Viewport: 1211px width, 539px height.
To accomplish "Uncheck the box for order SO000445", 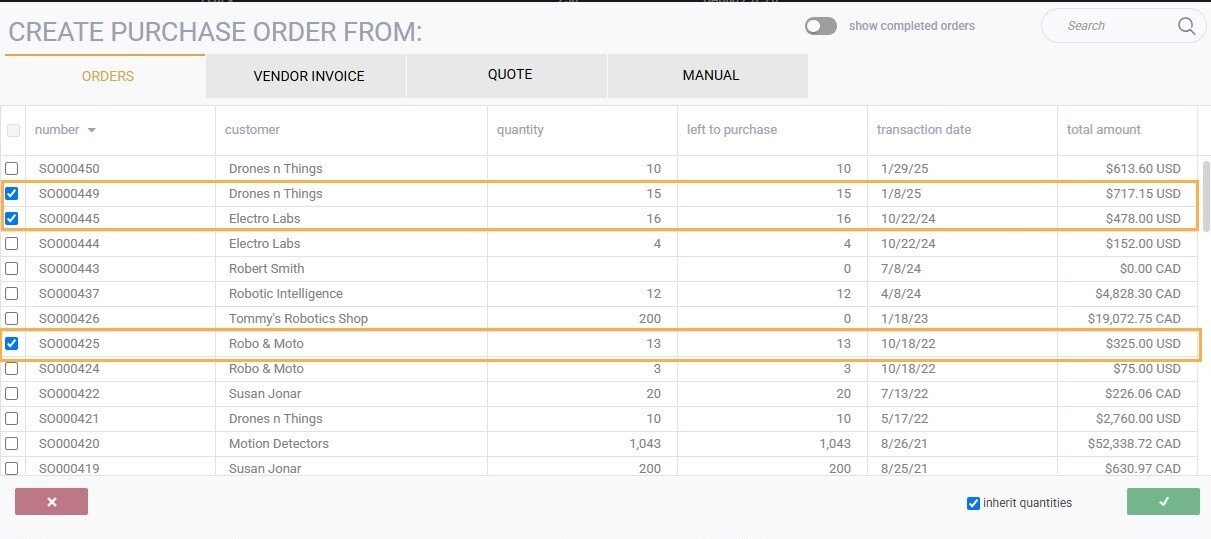I will (x=12, y=218).
